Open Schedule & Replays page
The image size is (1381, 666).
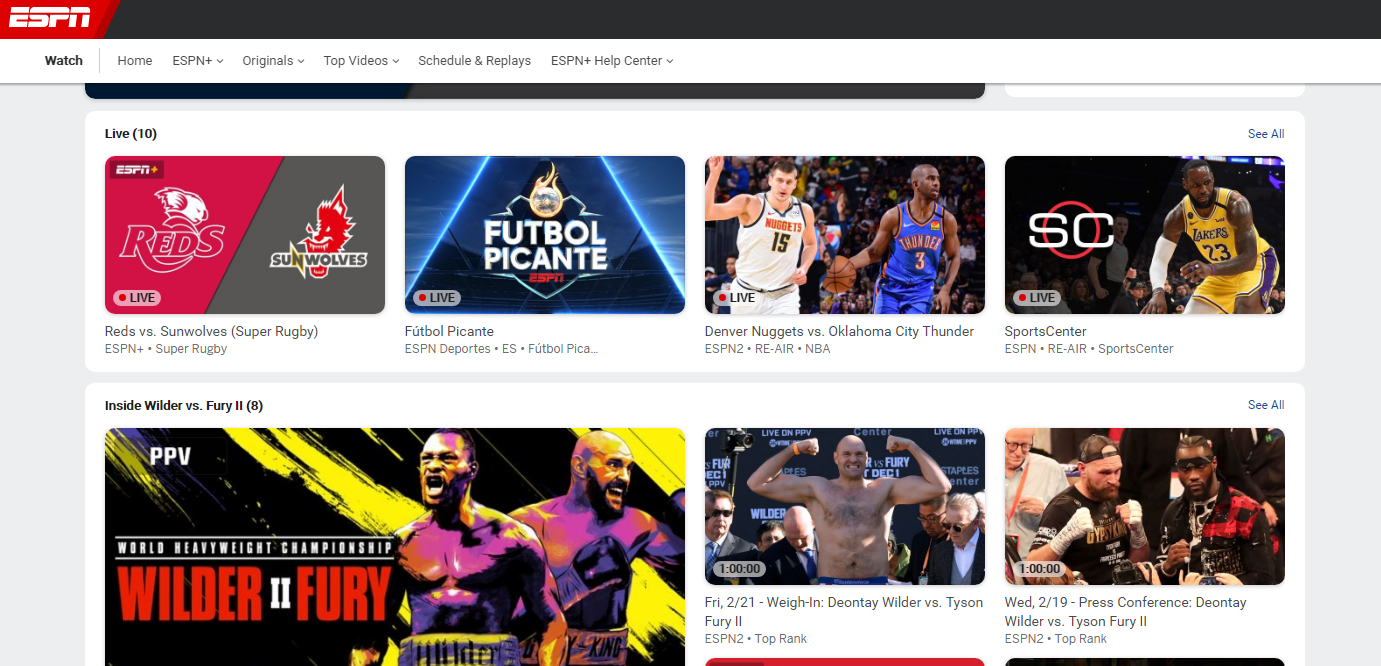click(474, 61)
